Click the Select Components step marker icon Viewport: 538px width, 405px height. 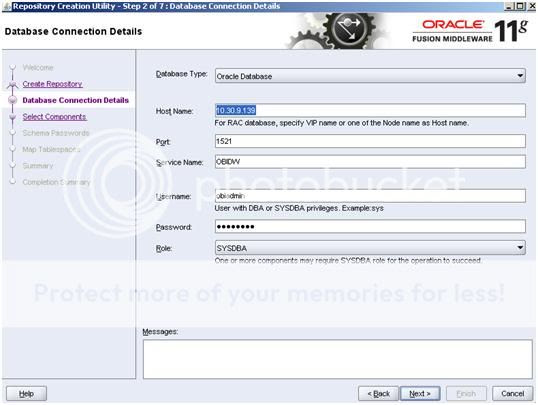pyautogui.click(x=13, y=117)
